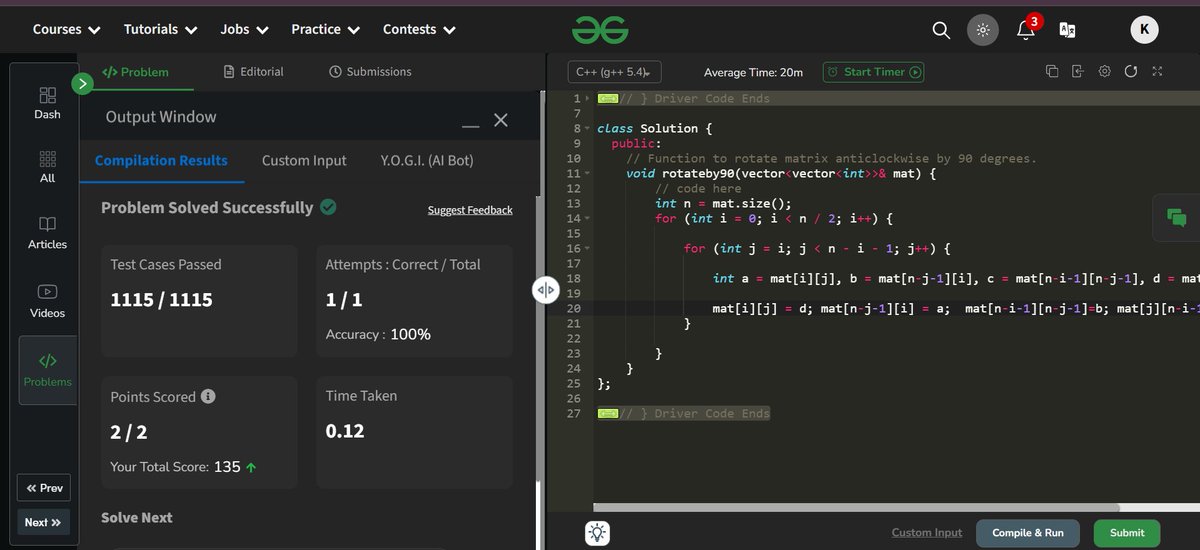
Task: Expand the Courses dropdown
Action: (67, 30)
